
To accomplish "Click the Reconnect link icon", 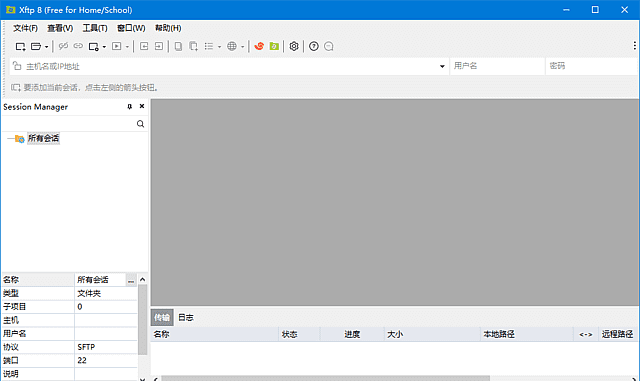I will 78,46.
